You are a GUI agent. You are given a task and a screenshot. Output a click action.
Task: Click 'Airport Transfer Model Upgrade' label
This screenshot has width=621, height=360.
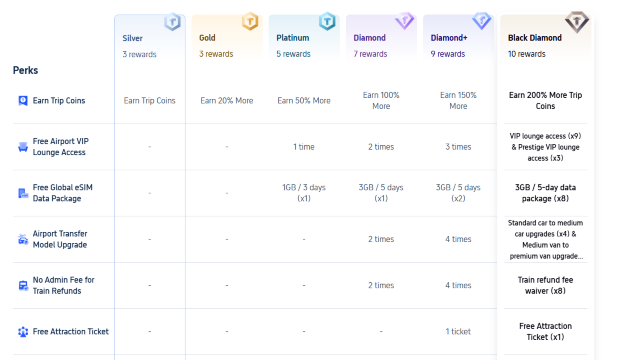[60, 239]
